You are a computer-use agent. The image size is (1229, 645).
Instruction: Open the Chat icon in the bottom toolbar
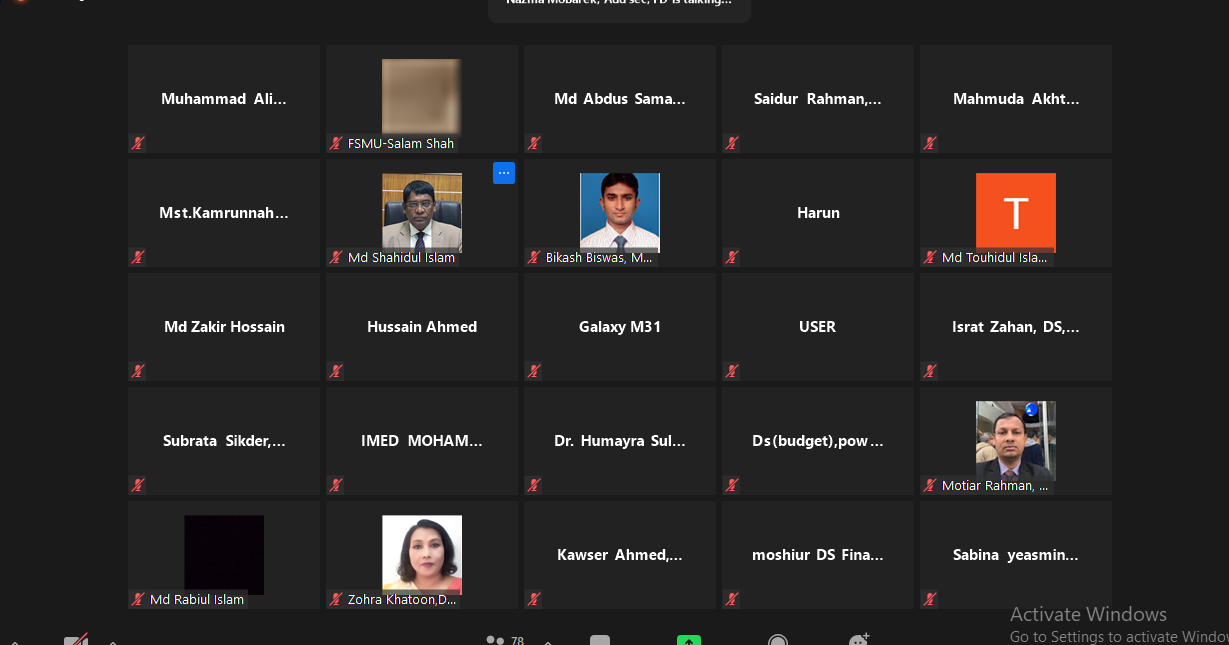pyautogui.click(x=600, y=640)
